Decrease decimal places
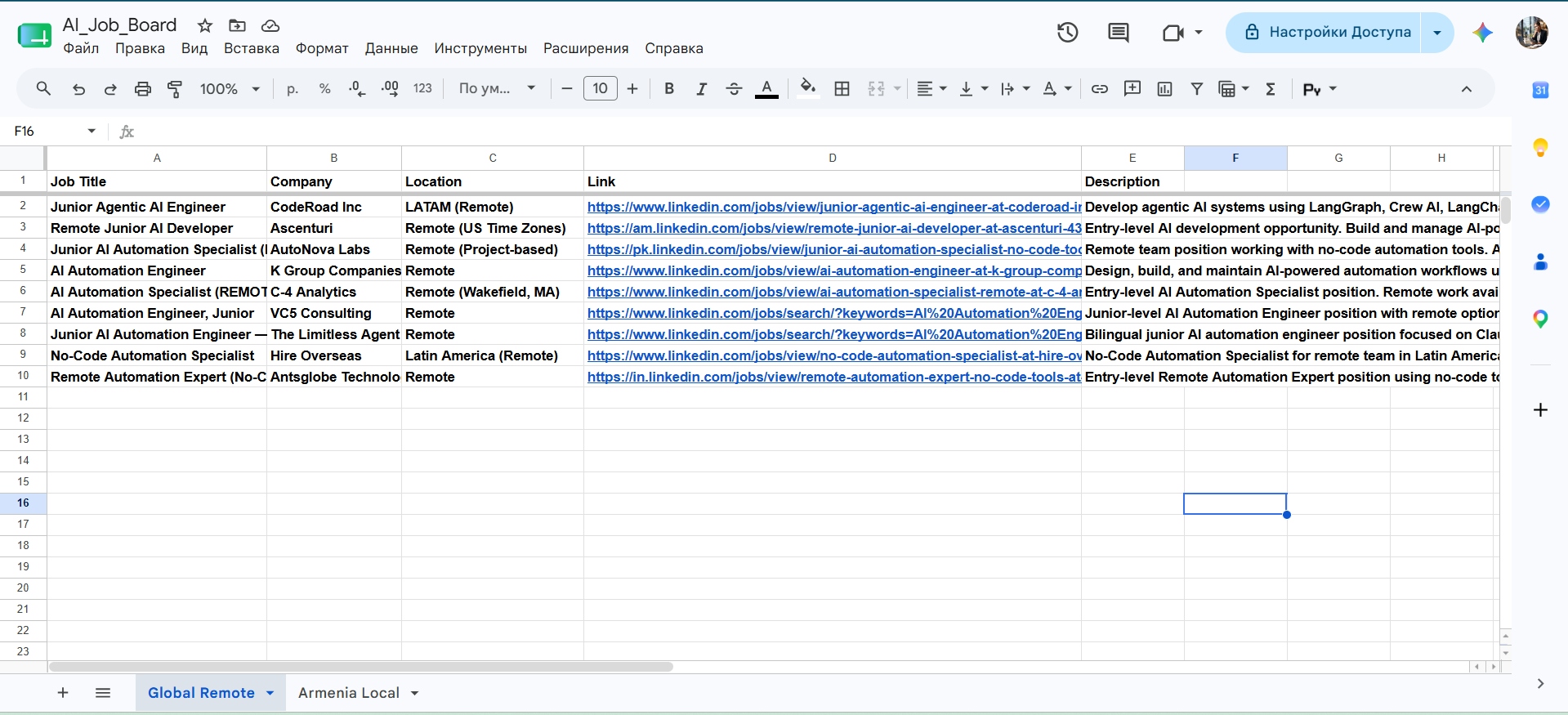 tap(357, 89)
